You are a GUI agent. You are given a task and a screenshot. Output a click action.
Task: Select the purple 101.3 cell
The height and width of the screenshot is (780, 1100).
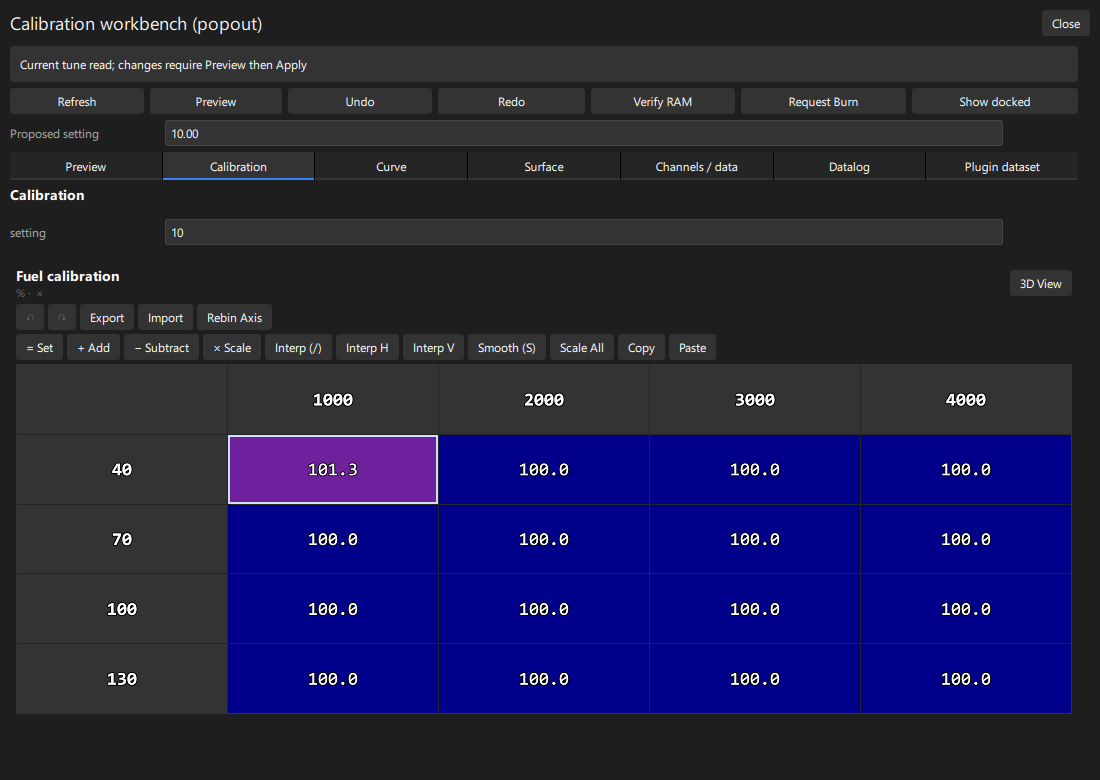[x=333, y=470]
